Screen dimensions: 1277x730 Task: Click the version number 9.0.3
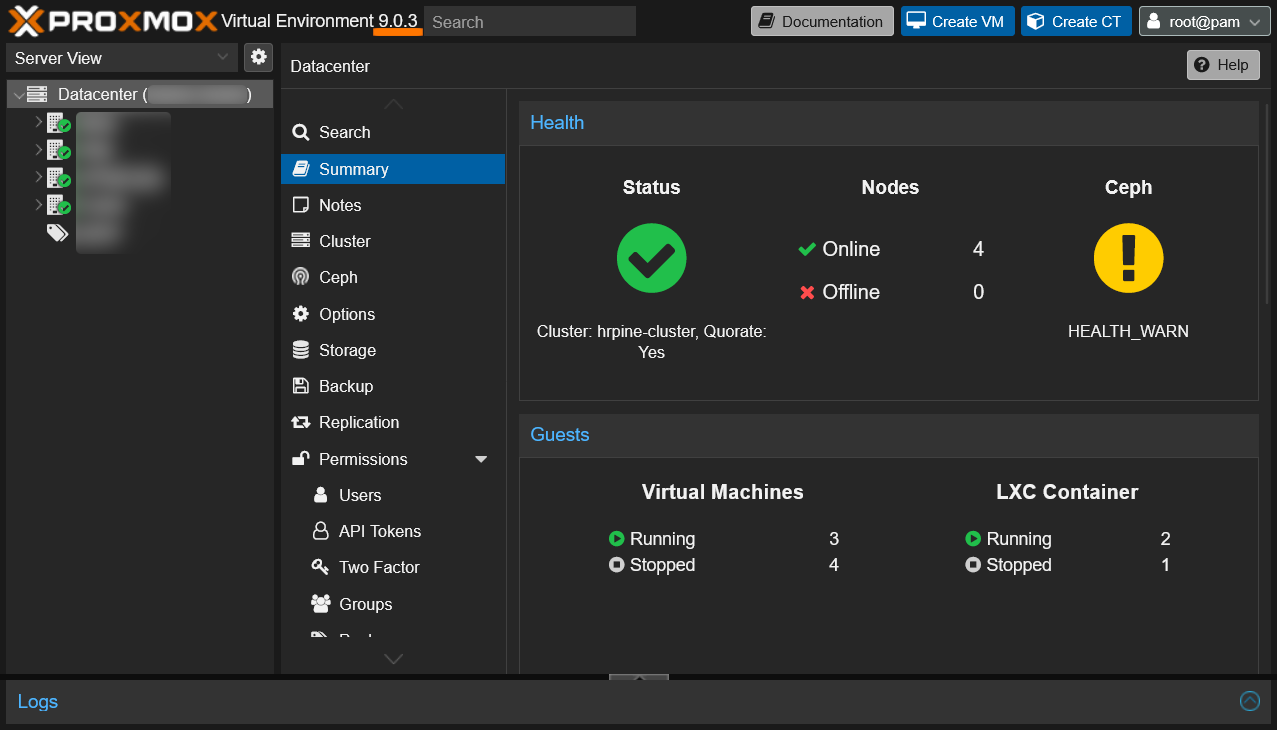coord(398,21)
